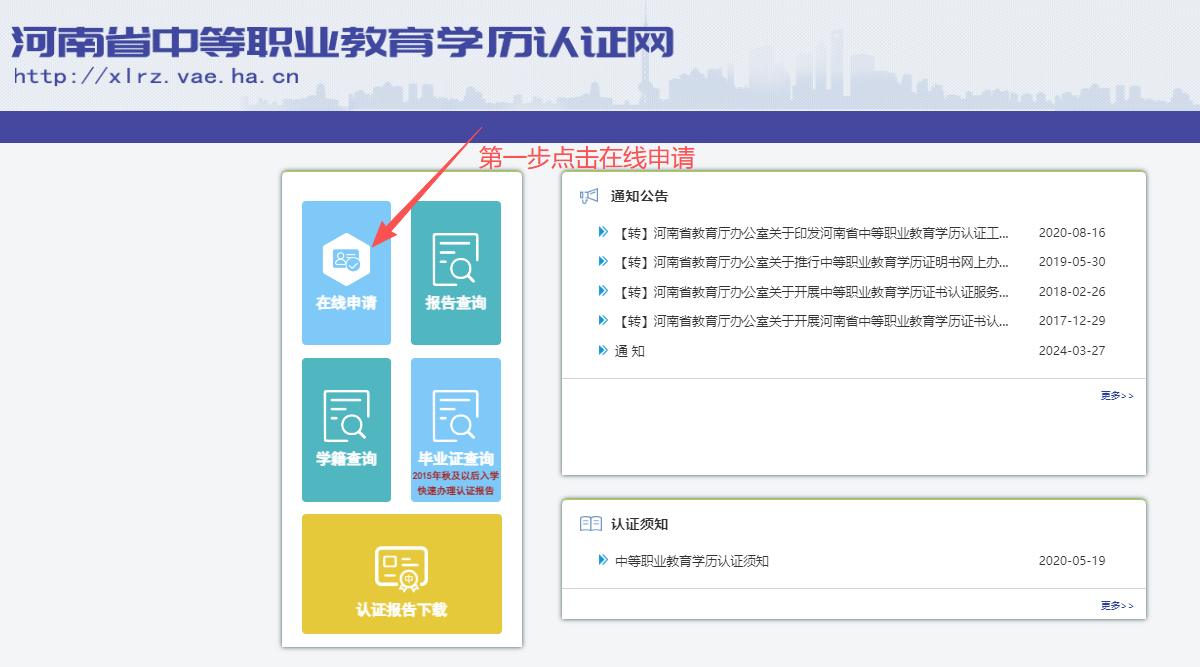The image size is (1200, 667).
Task: Click the 在线申请 hexagon icon
Action: click(346, 260)
